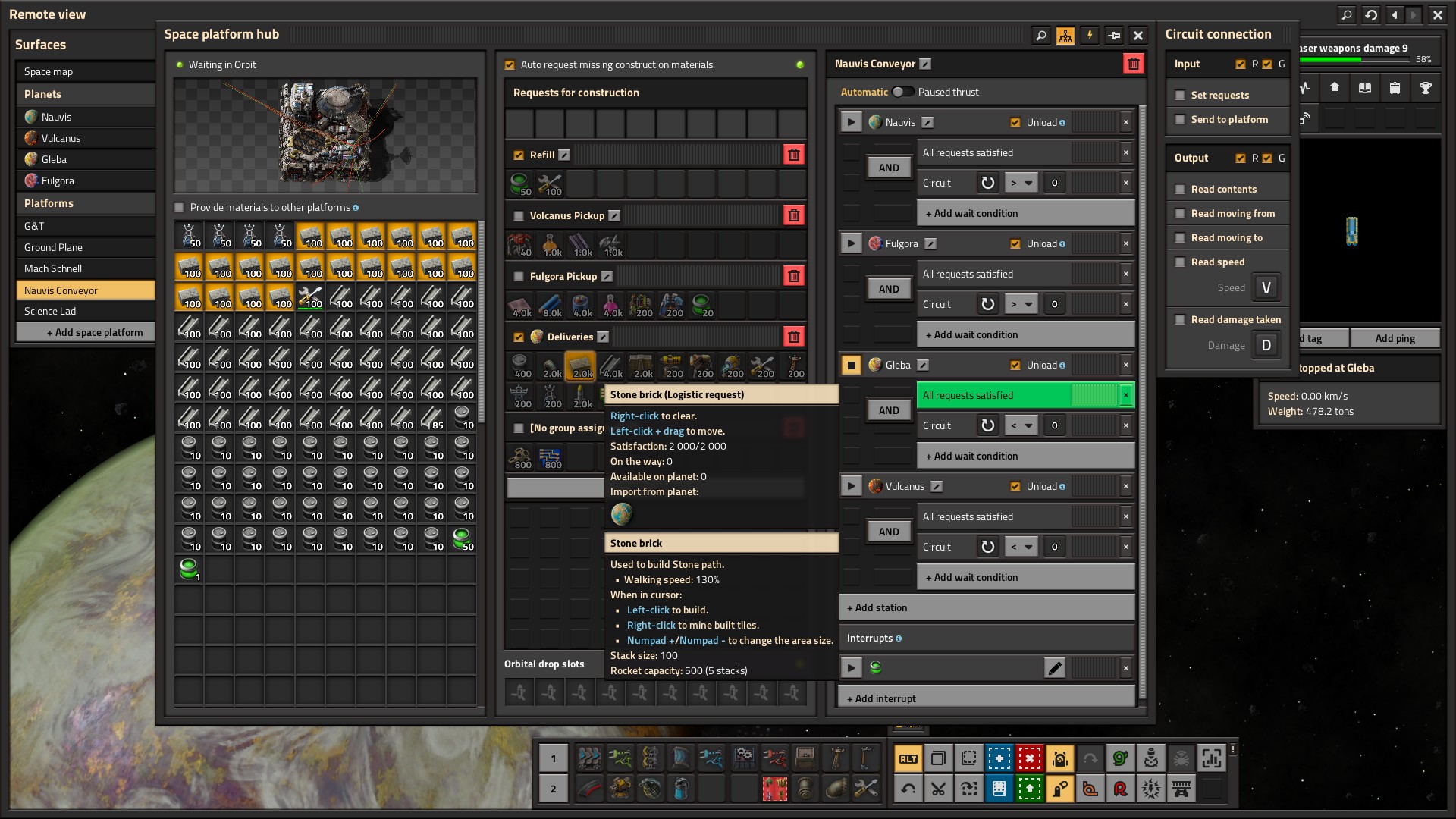The width and height of the screenshot is (1456, 819).
Task: Toggle ALT mode in the shortcut bar
Action: point(908,758)
